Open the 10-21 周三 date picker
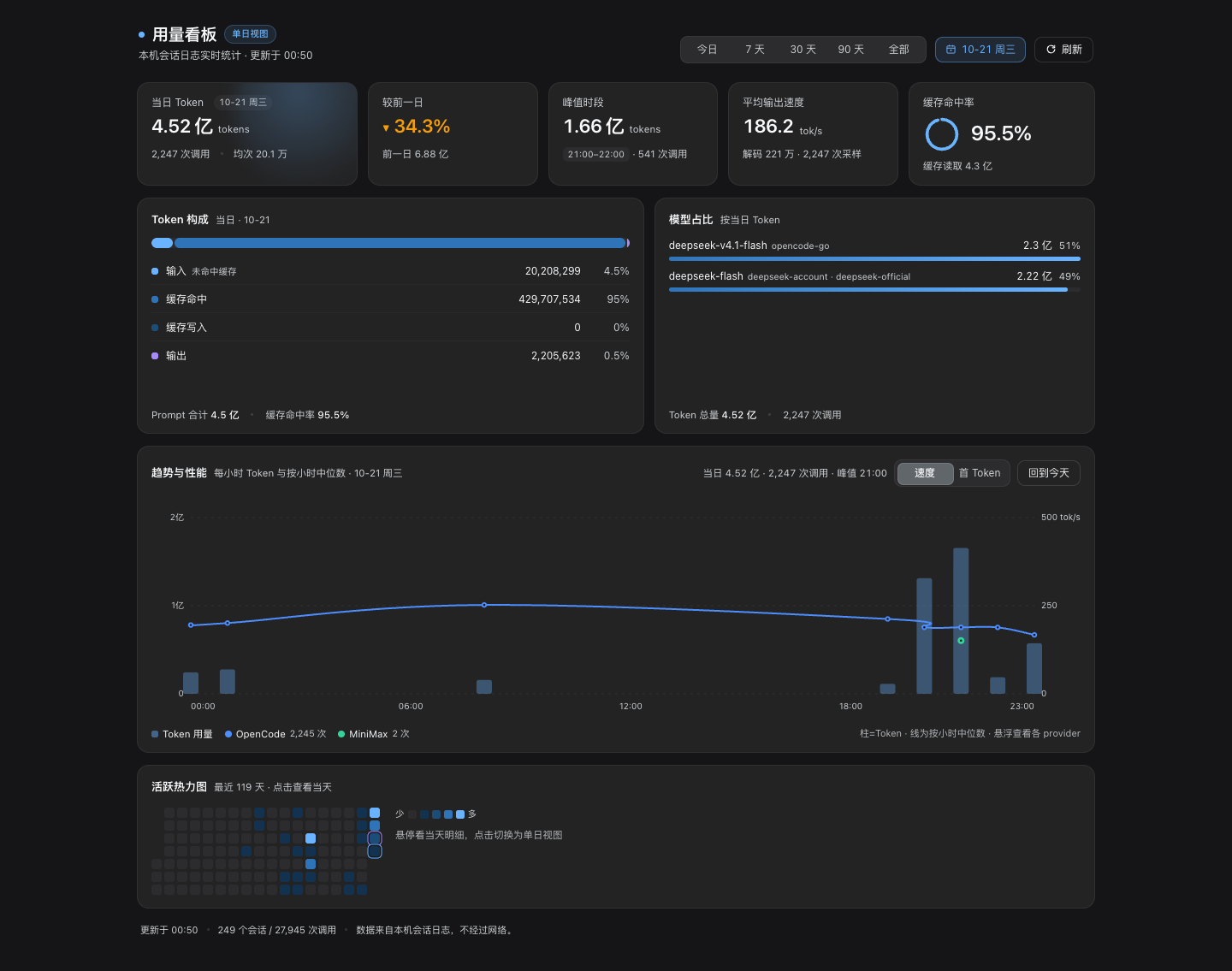The height and width of the screenshot is (971, 1232). click(980, 50)
